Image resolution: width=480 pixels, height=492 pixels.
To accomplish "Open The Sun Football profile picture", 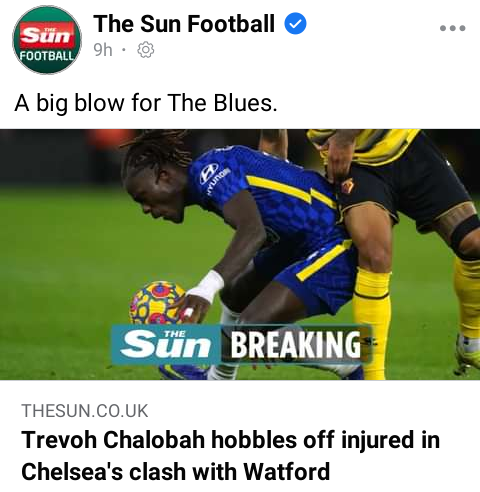I will pos(47,40).
